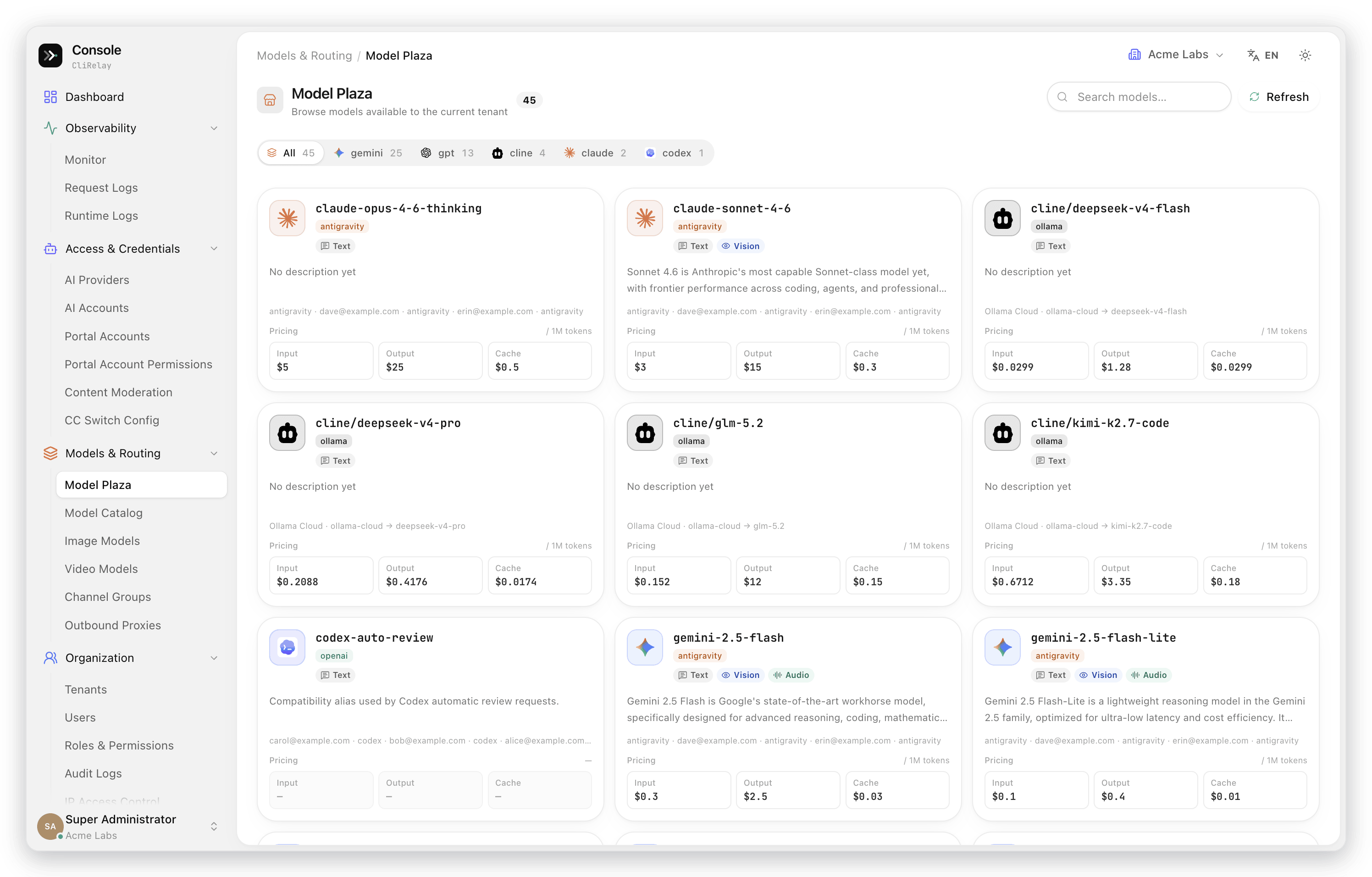Collapse the Organization section chevron
This screenshot has height=877, width=1372.
(214, 658)
